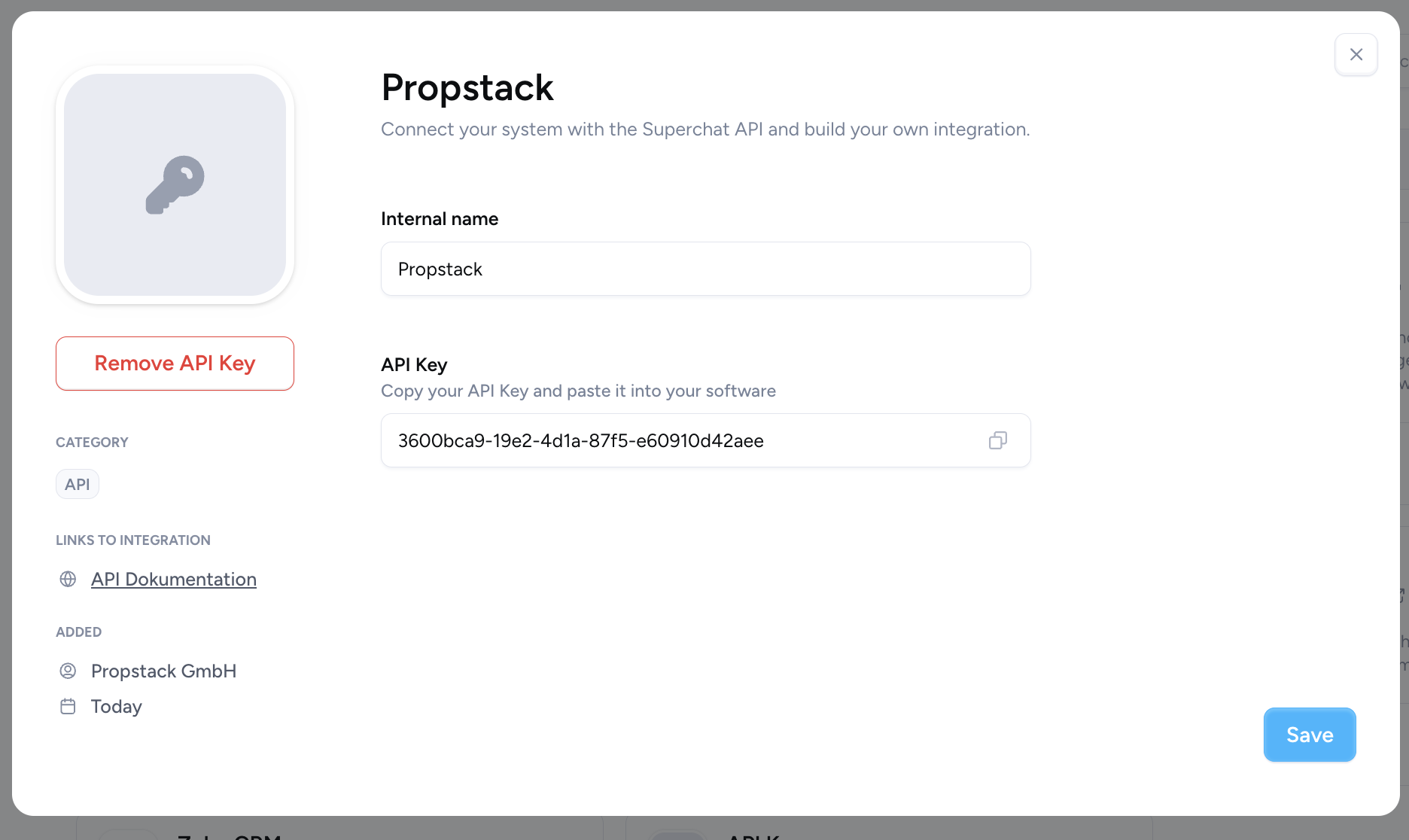The image size is (1409, 840).
Task: Close the Propstack dialog with X
Action: tap(1356, 54)
